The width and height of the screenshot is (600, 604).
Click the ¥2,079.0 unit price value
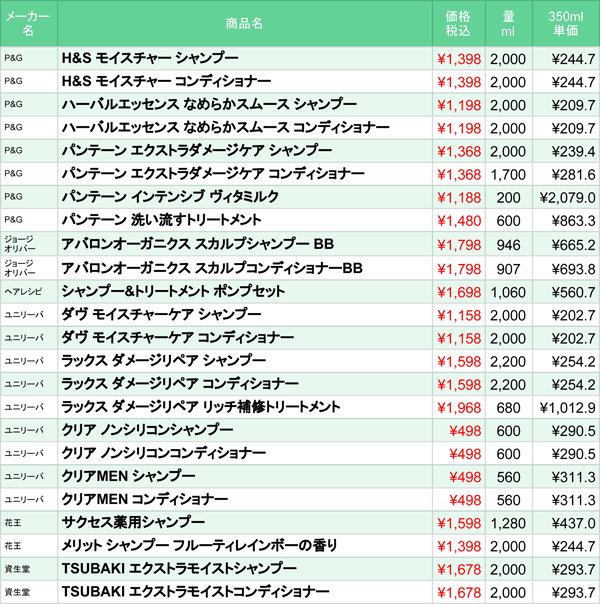coord(567,198)
